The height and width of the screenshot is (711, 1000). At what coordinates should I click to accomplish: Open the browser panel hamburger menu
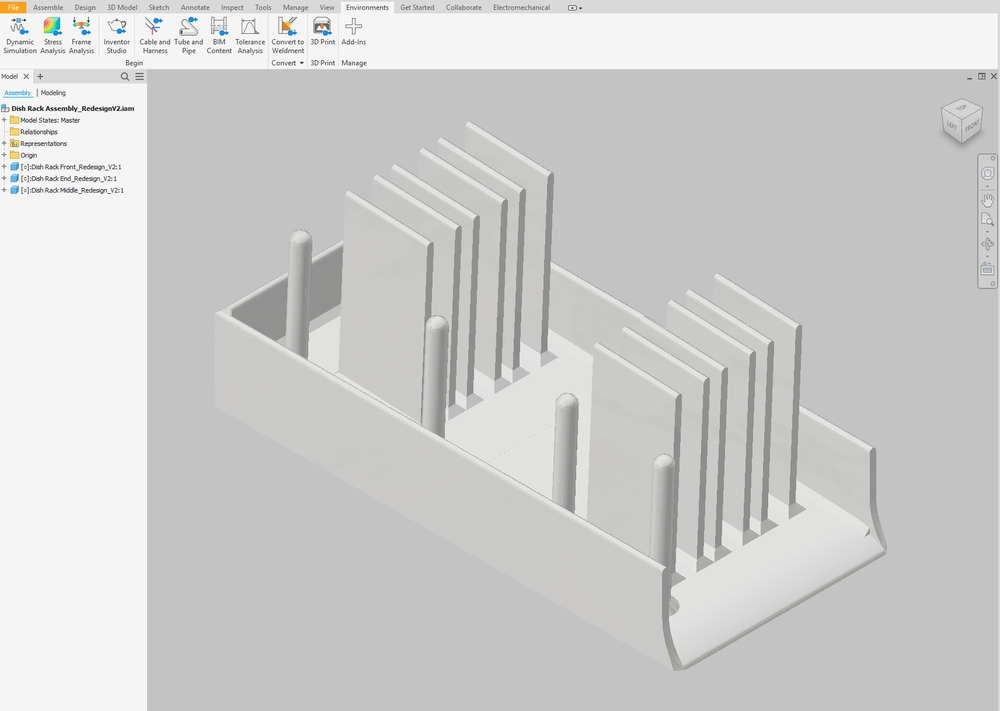pos(140,77)
